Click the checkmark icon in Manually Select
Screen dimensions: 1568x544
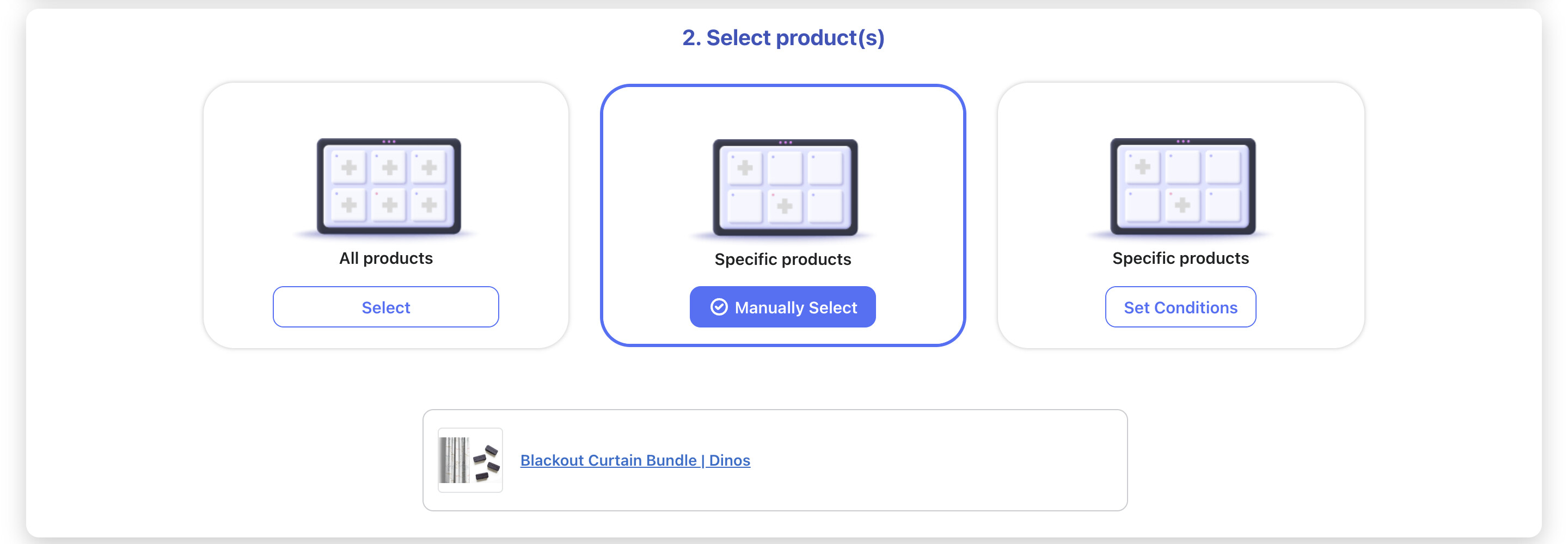(719, 307)
